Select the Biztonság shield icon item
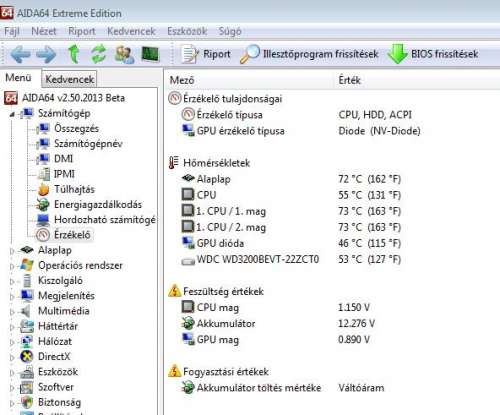 point(27,402)
